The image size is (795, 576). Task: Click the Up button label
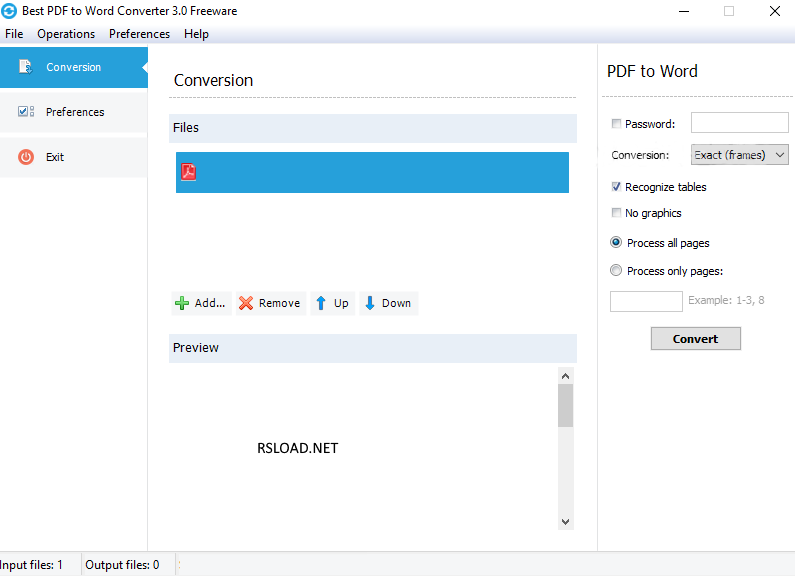[x=341, y=303]
